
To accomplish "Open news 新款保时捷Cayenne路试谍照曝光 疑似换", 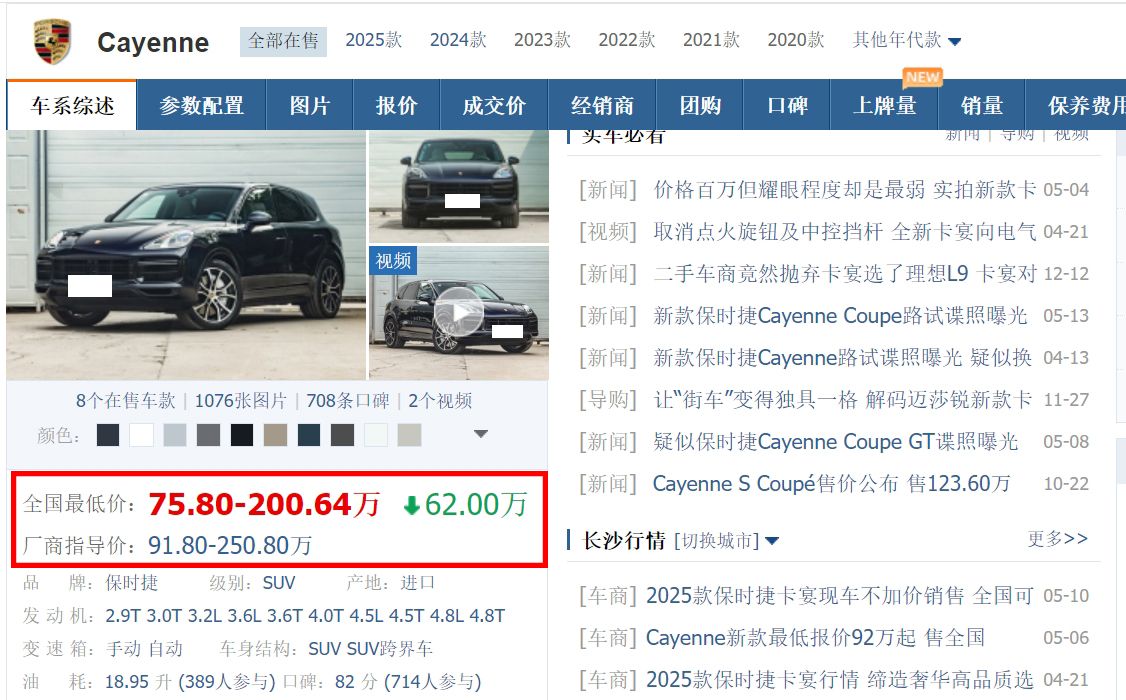I will point(842,358).
